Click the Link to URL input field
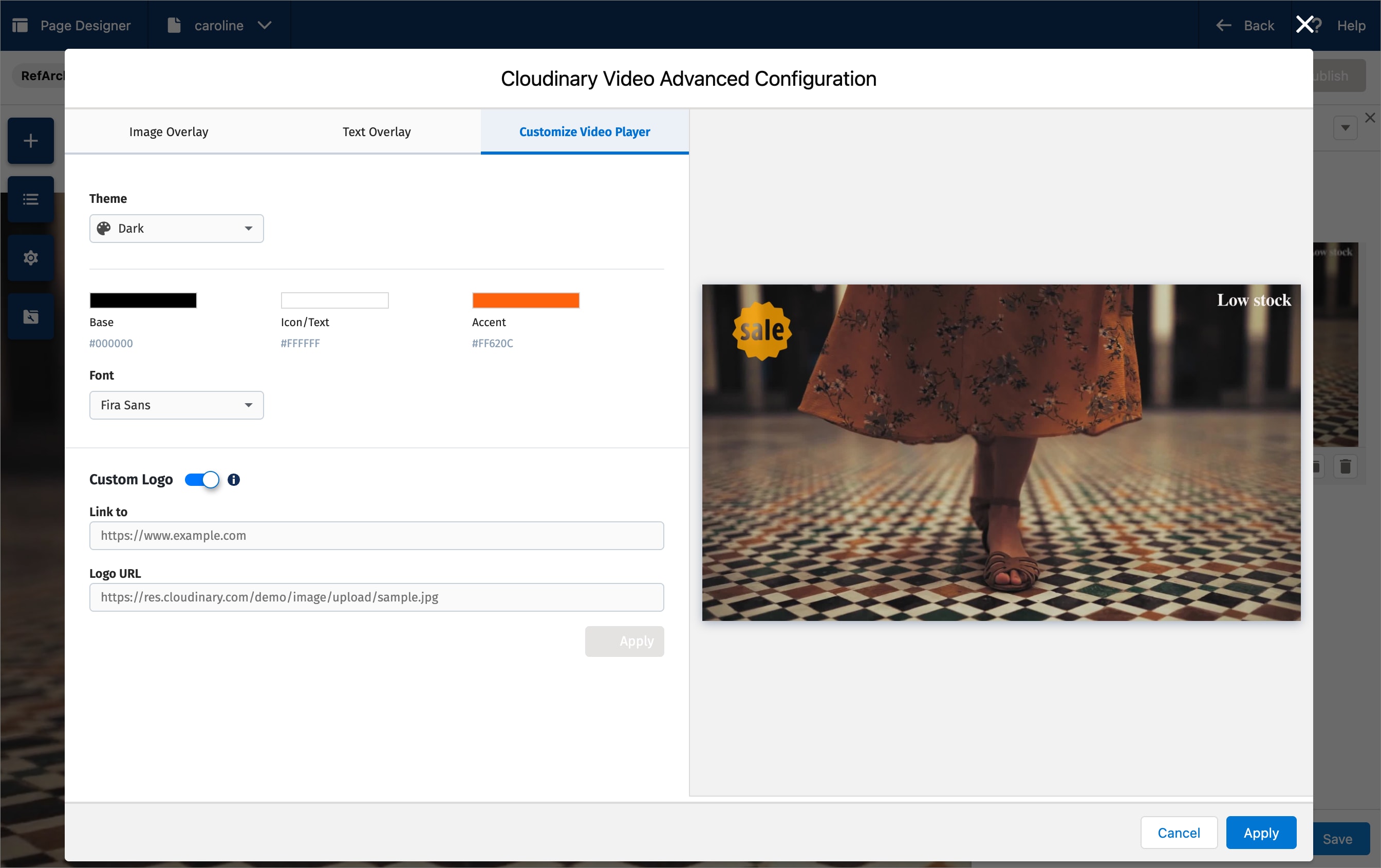Screen dimensions: 1381x868 click(x=377, y=536)
